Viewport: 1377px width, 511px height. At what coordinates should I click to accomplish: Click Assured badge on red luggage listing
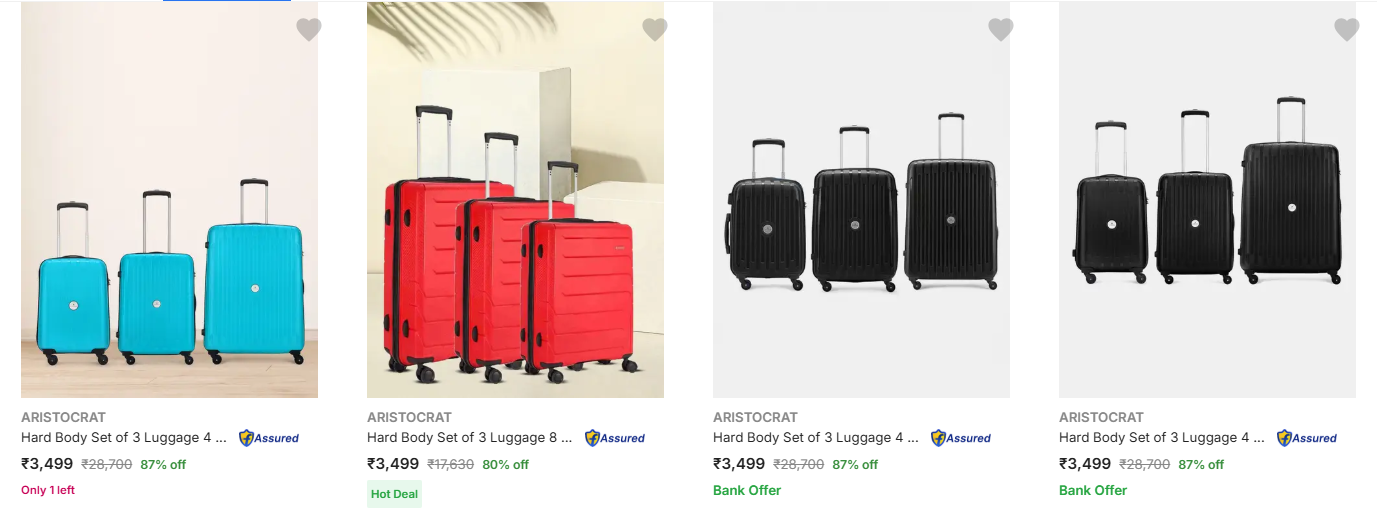pos(615,438)
